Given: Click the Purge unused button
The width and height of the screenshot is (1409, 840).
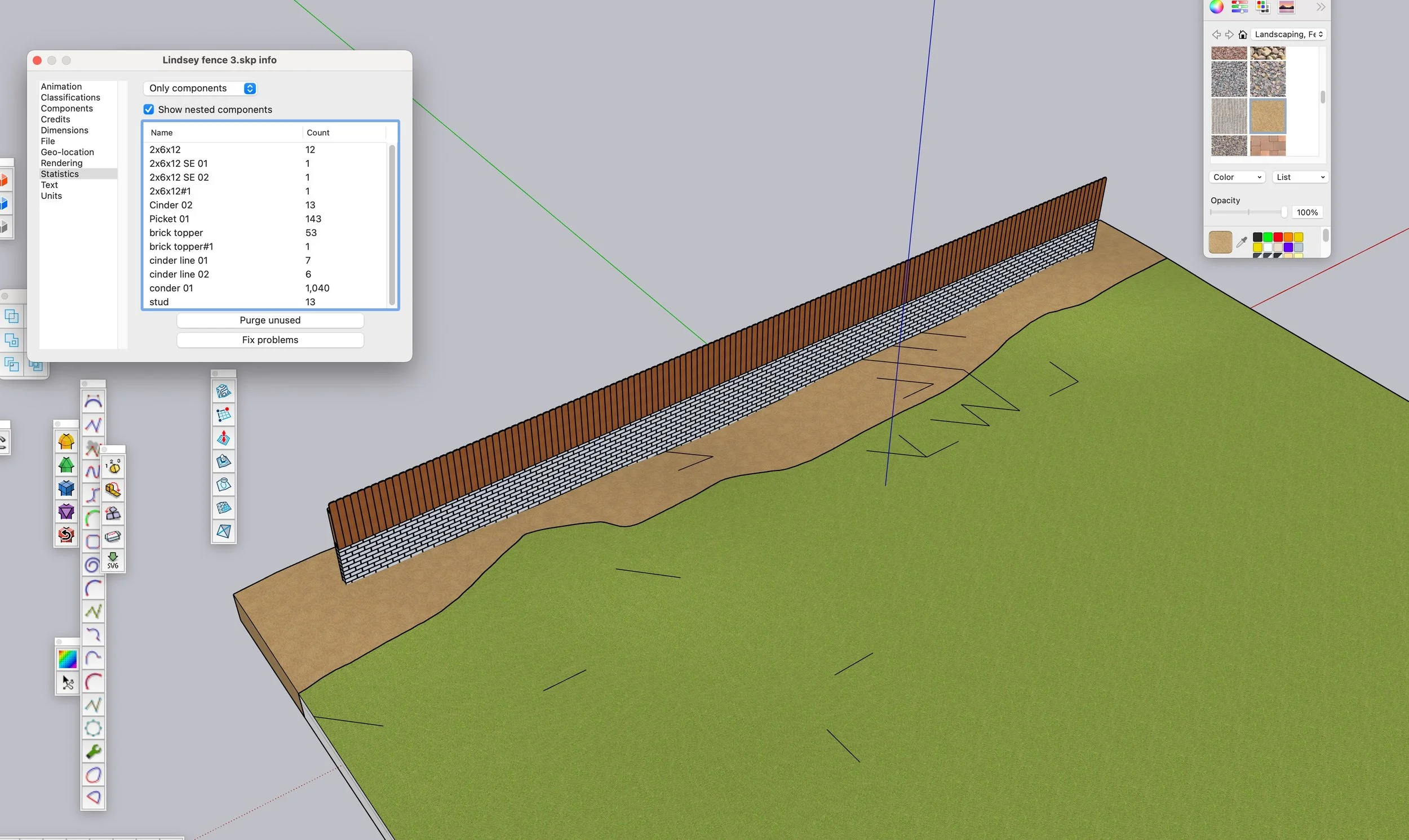Looking at the screenshot, I should [x=270, y=321].
